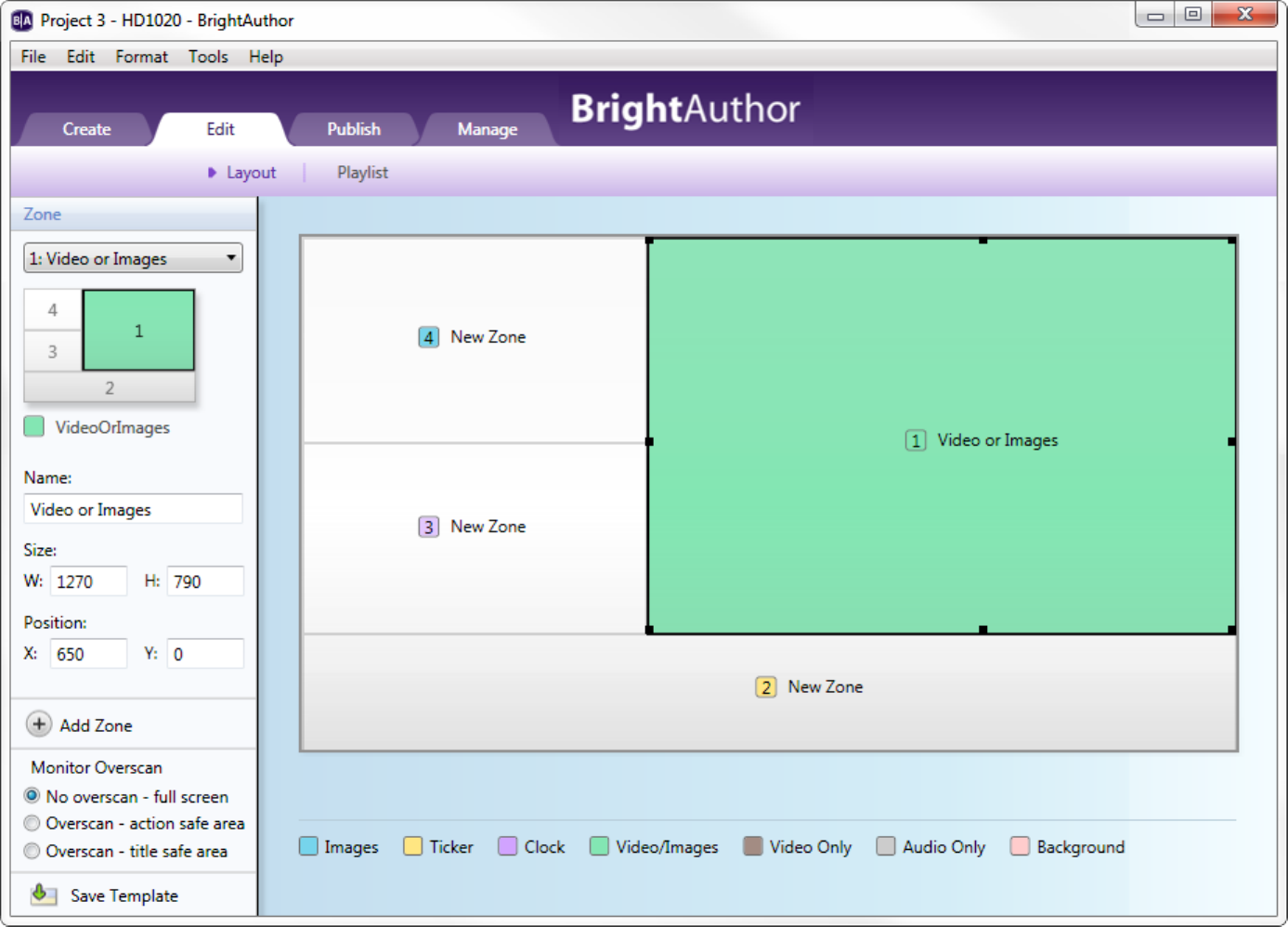Click "New Zone" label of zone 2
1288x927 pixels.
[x=826, y=686]
